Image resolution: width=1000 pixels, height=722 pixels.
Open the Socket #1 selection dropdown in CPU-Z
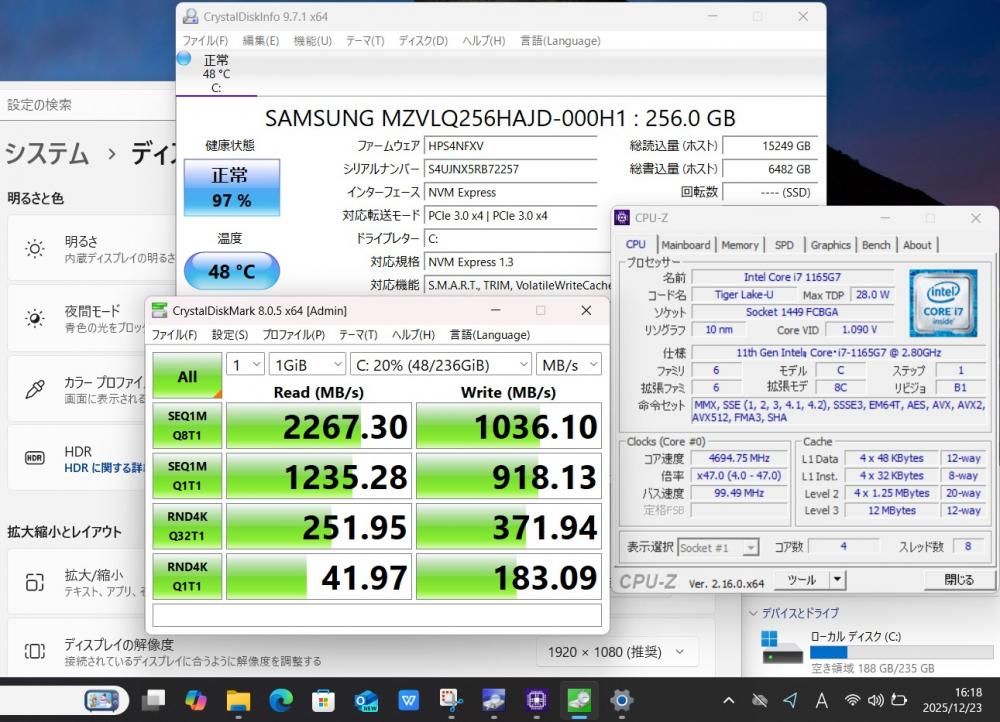pyautogui.click(x=718, y=547)
